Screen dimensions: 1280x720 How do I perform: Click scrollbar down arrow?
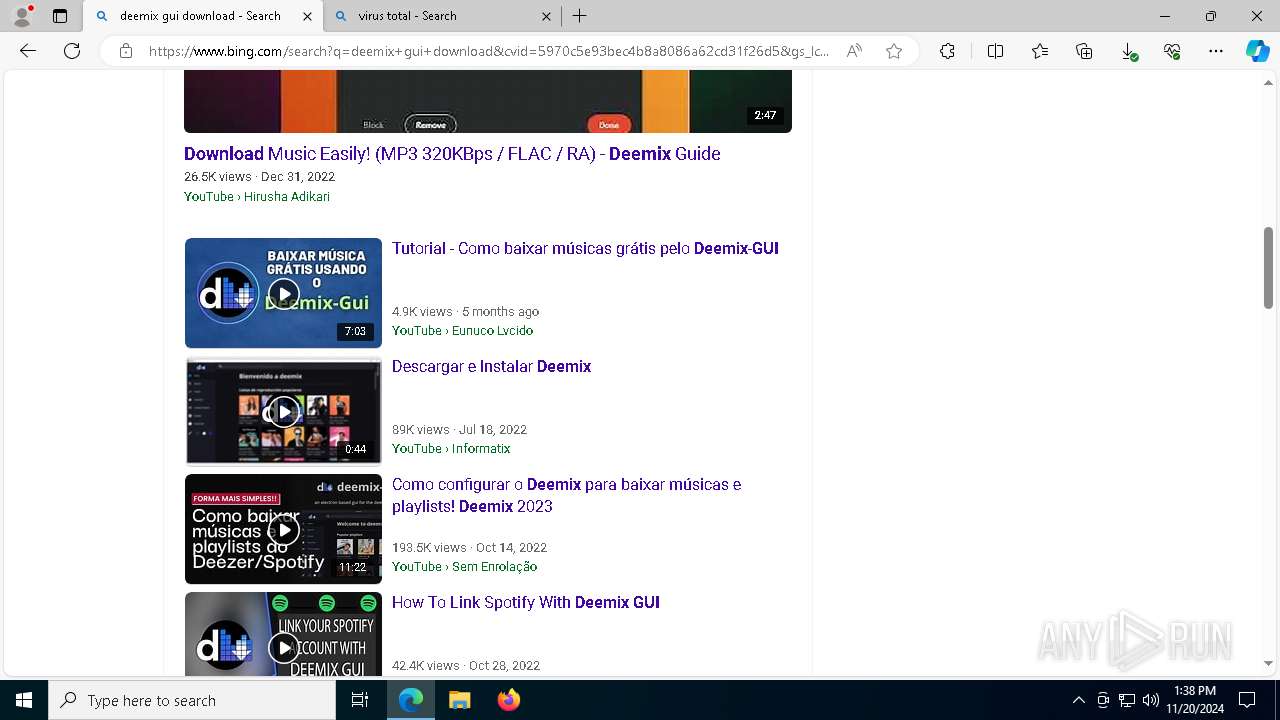(x=1268, y=663)
